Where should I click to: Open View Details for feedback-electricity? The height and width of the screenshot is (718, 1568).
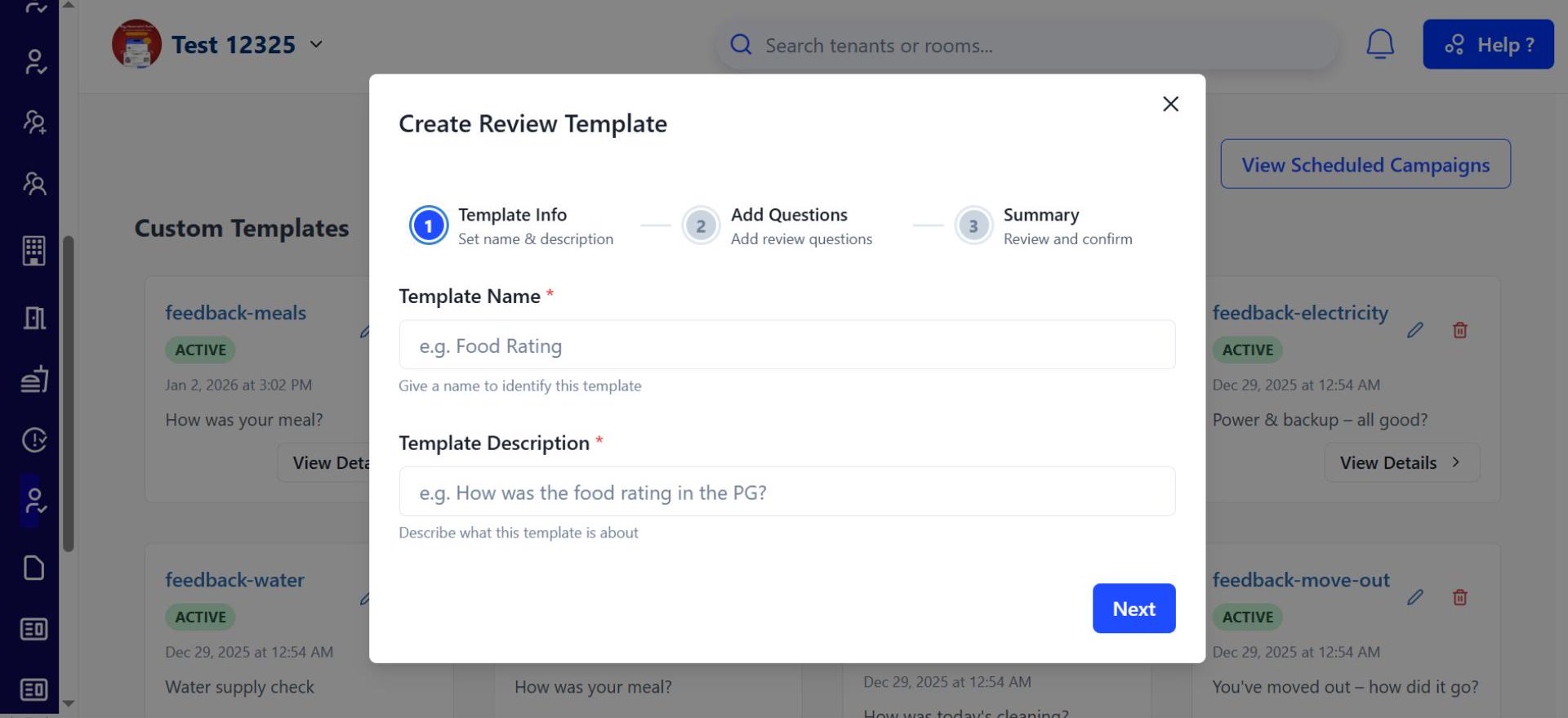1401,463
